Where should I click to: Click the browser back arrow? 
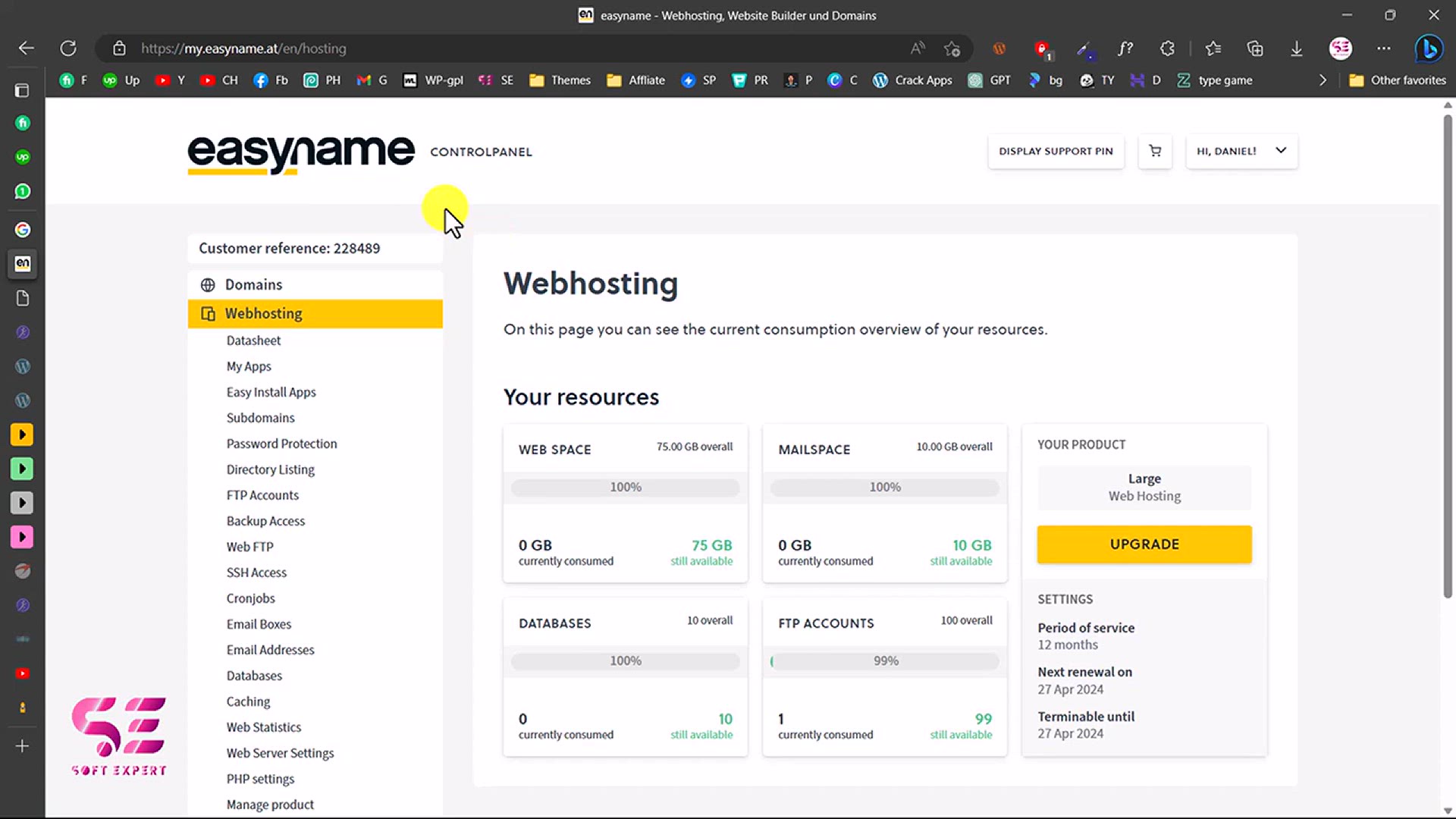click(x=27, y=49)
